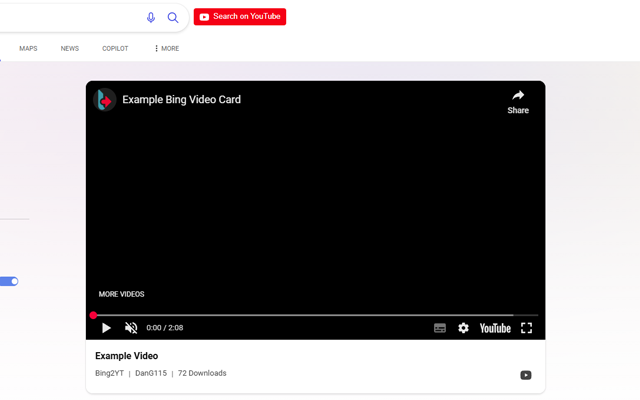640x400 pixels.
Task: Toggle the blue switch on left edge
Action: pyautogui.click(x=9, y=281)
